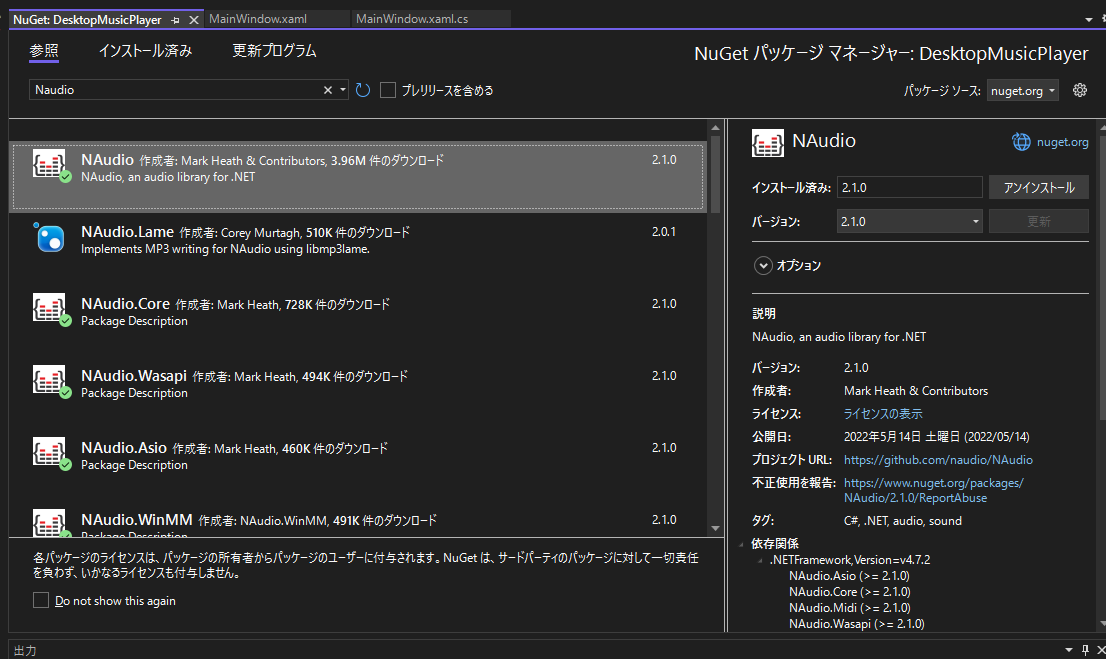Click the 'Mark Heath & Contributors' author value

916,391
